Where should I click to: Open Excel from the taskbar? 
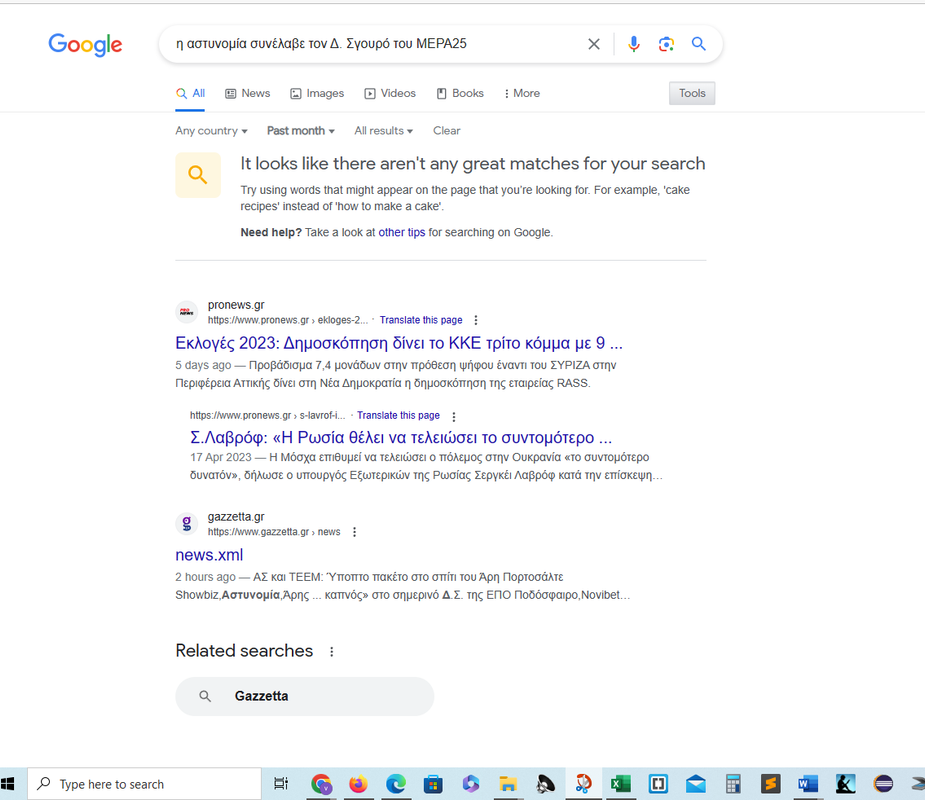point(621,784)
